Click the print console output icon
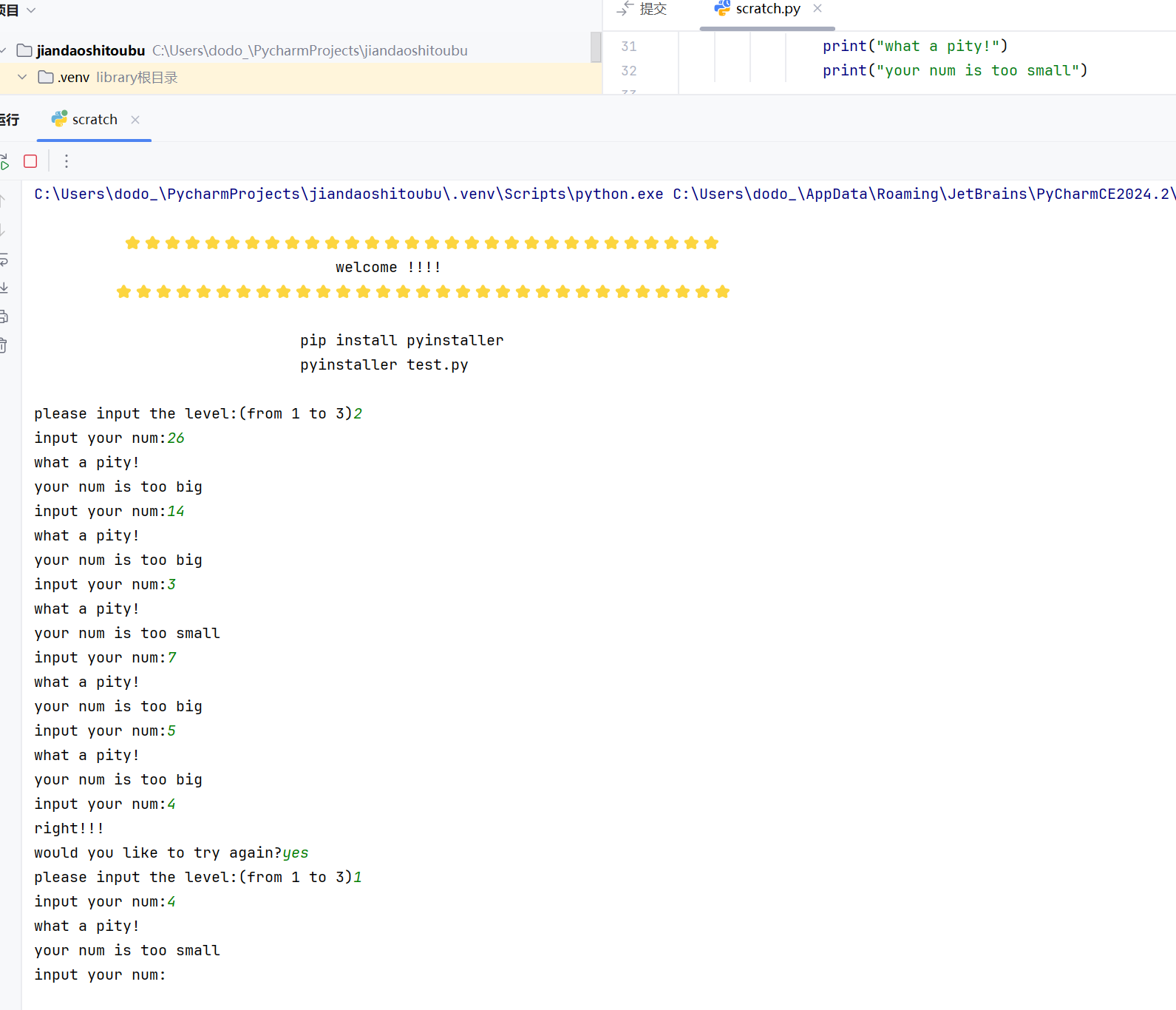1176x1010 pixels. pos(4,316)
